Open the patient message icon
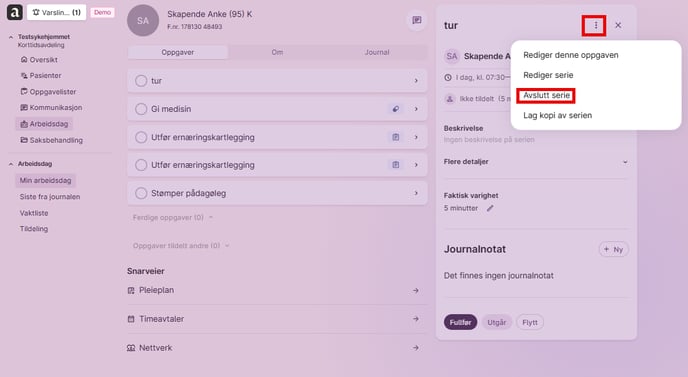Viewport: 688px width, 377px height. (416, 20)
